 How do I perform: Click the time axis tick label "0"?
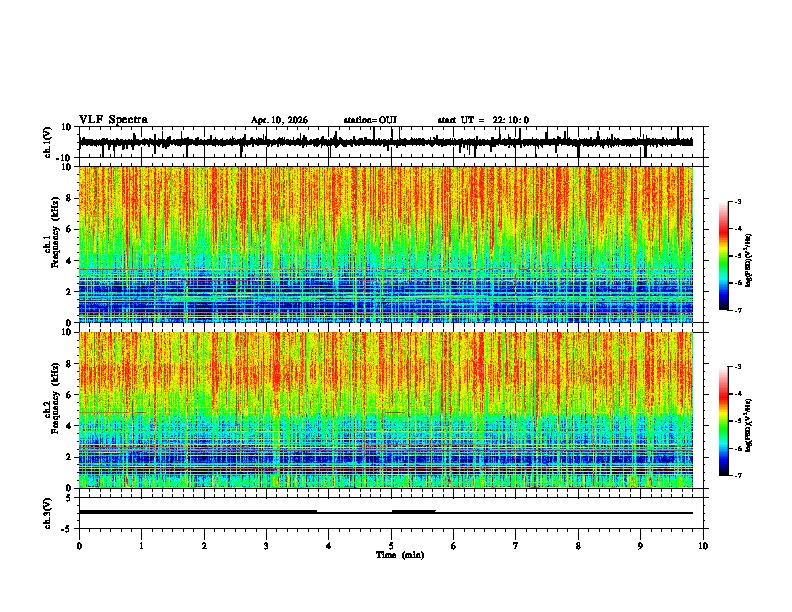tap(79, 546)
